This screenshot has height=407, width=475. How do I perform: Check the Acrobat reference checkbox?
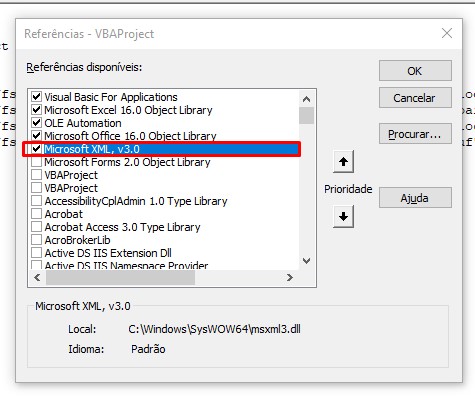(x=36, y=214)
